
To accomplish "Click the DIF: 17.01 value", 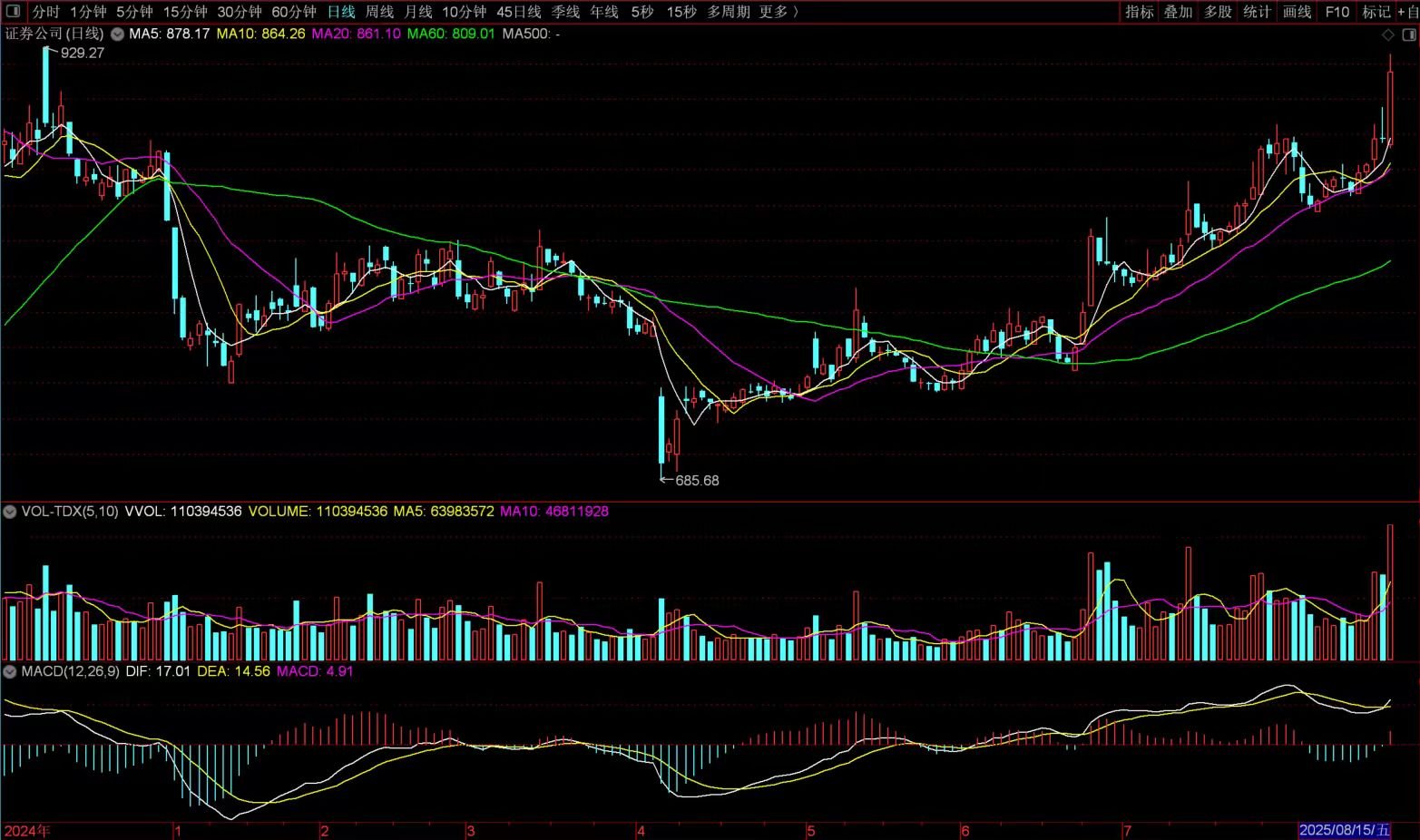I will (158, 671).
